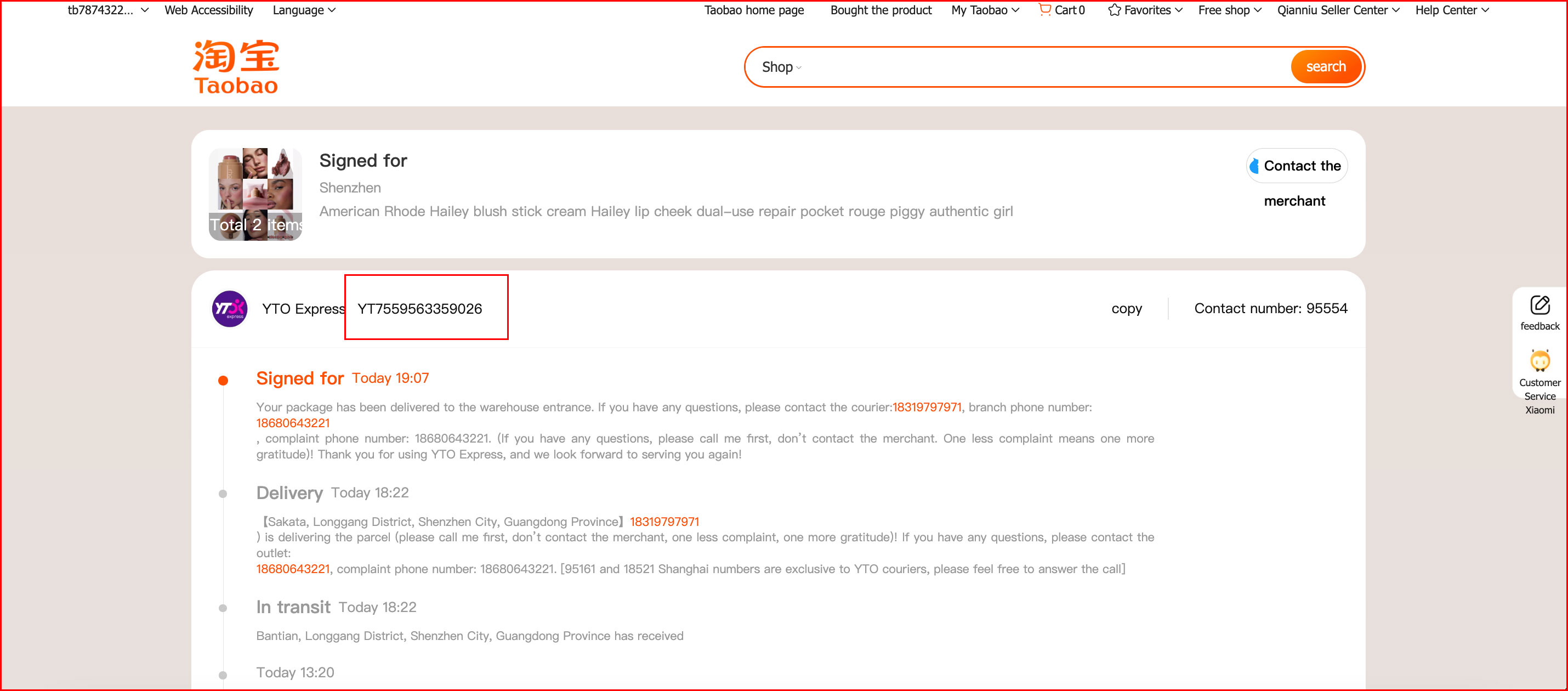Click the YTO Express logo

(230, 309)
